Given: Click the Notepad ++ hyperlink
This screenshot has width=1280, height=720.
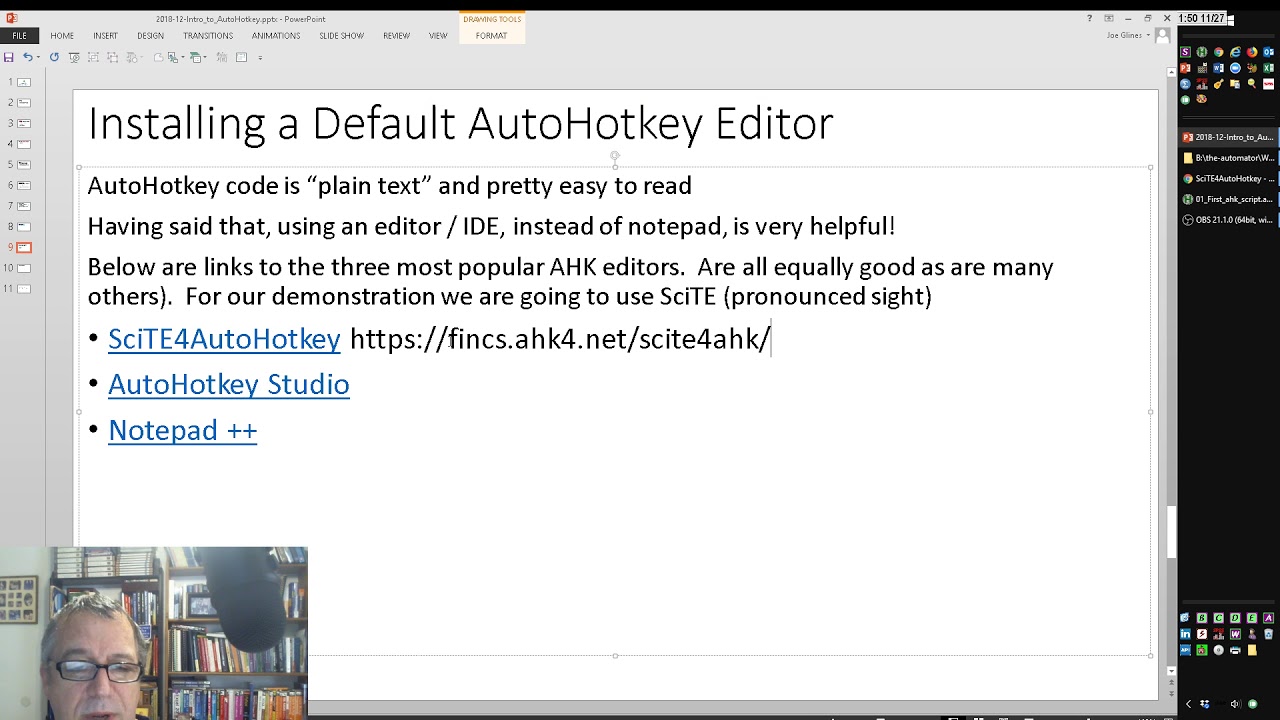Looking at the screenshot, I should click(183, 430).
